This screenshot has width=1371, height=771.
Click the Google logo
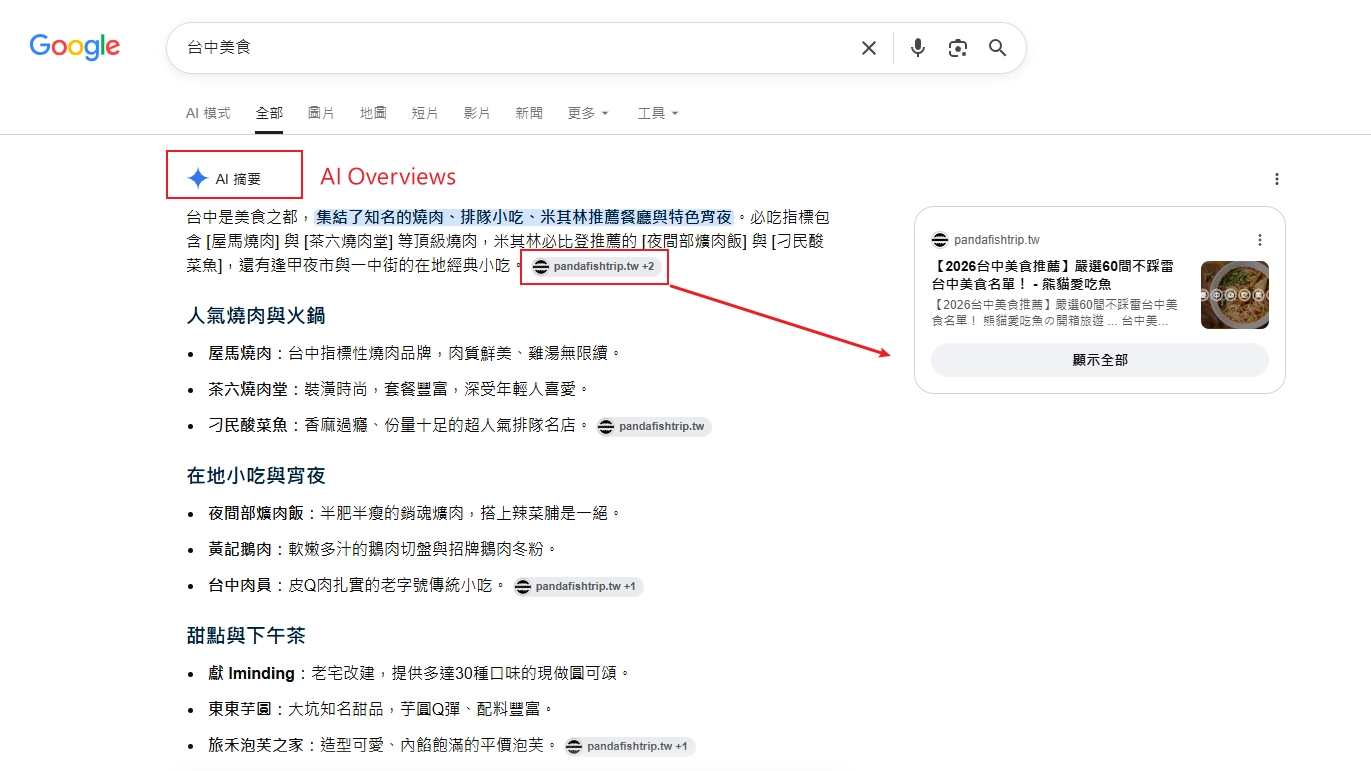[x=75, y=47]
